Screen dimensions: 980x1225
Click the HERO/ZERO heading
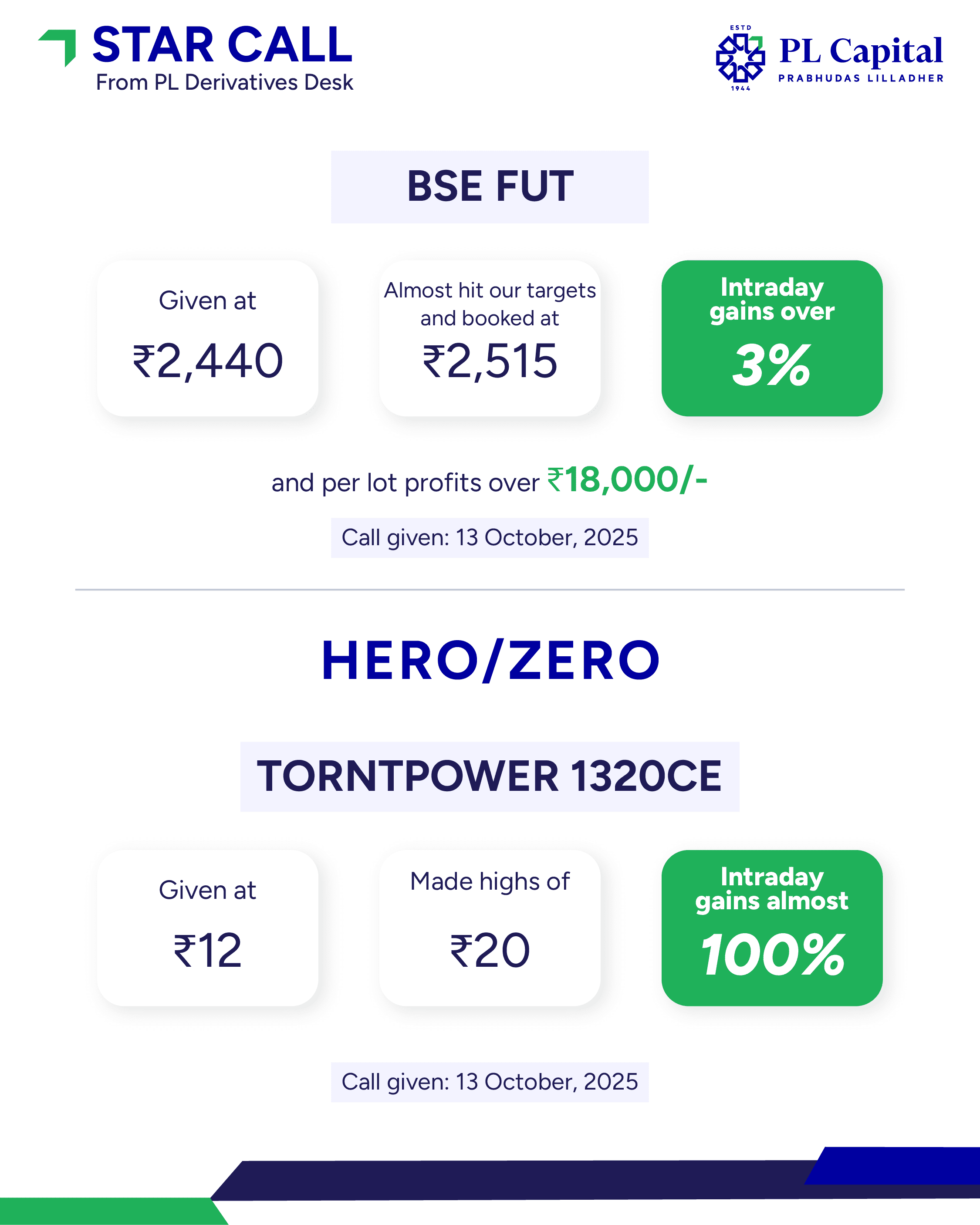coord(490,661)
